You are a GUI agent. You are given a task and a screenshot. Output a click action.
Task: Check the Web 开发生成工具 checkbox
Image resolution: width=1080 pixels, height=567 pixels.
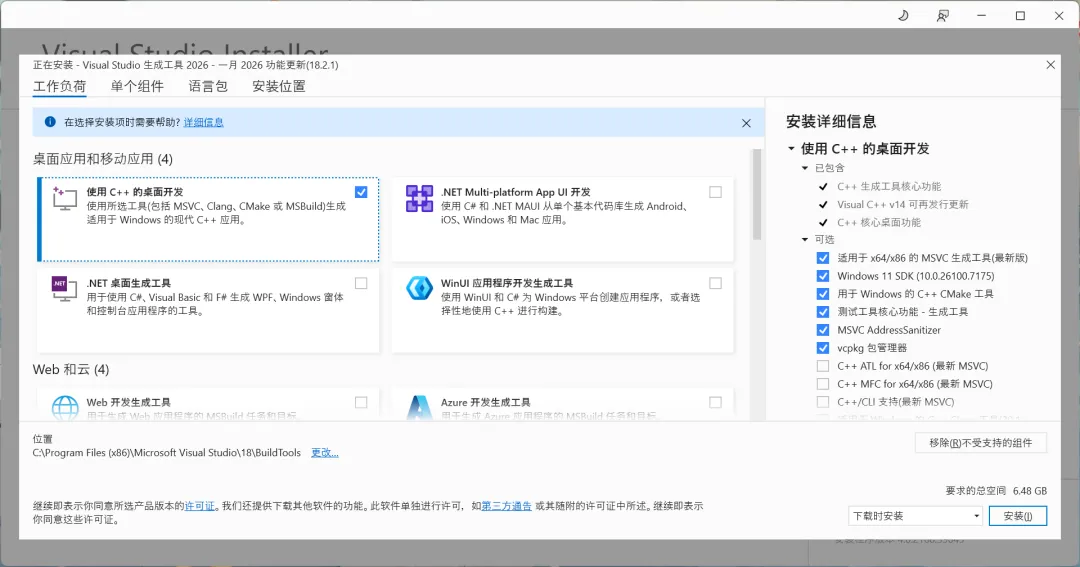tap(361, 402)
